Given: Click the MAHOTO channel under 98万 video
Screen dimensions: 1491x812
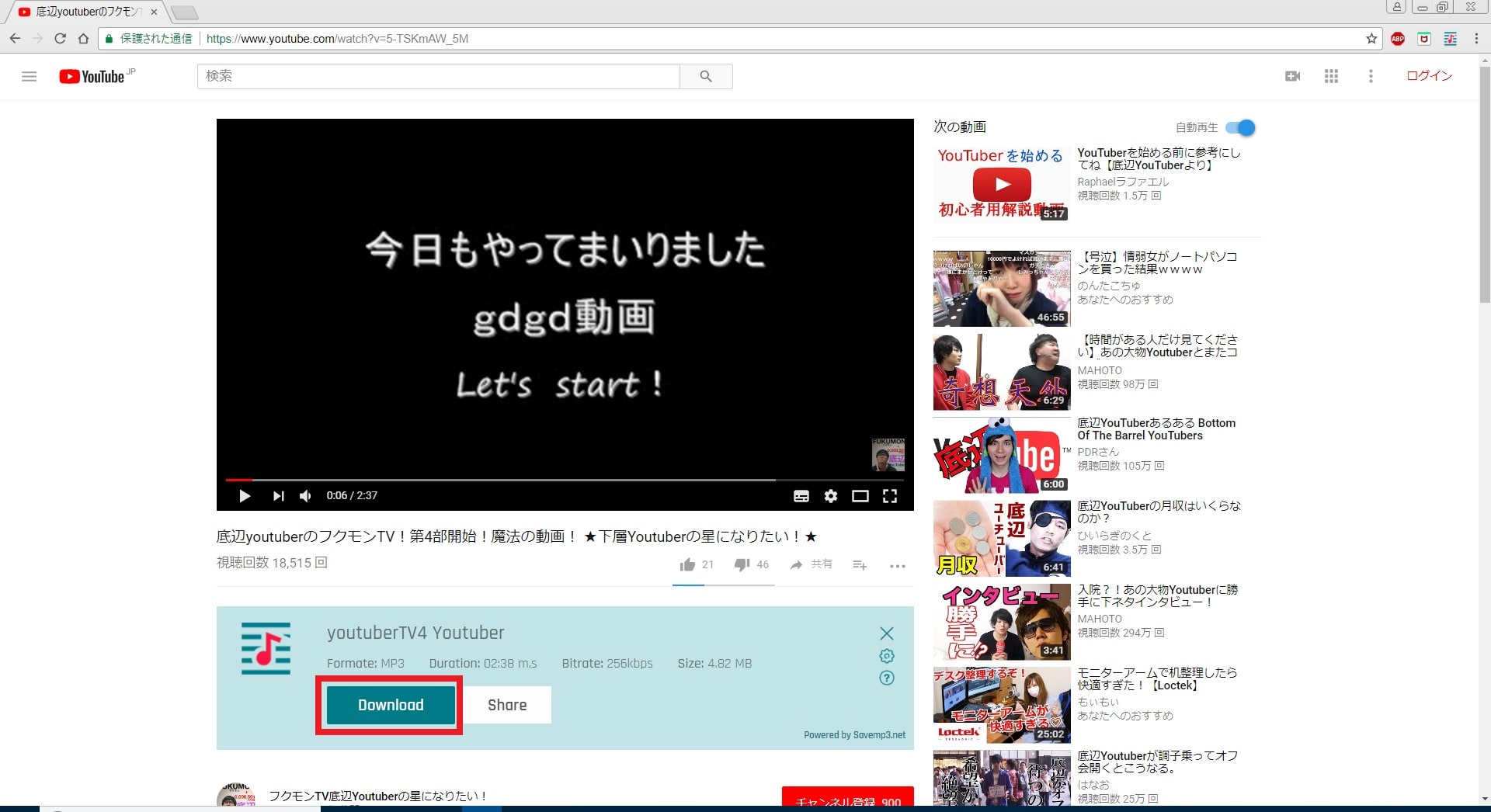Looking at the screenshot, I should tap(1100, 370).
